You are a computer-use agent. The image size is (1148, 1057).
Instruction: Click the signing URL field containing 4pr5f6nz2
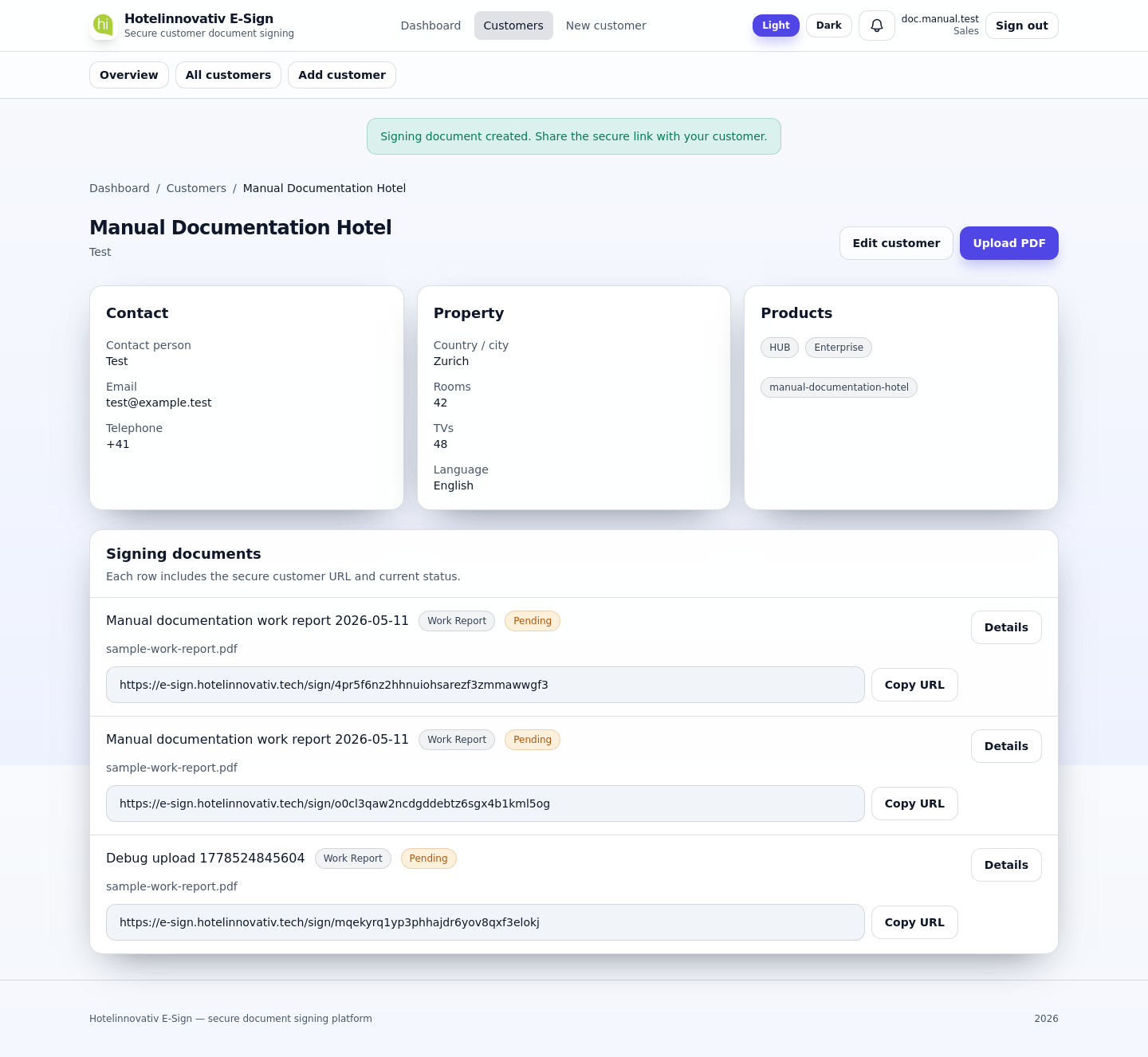point(486,685)
